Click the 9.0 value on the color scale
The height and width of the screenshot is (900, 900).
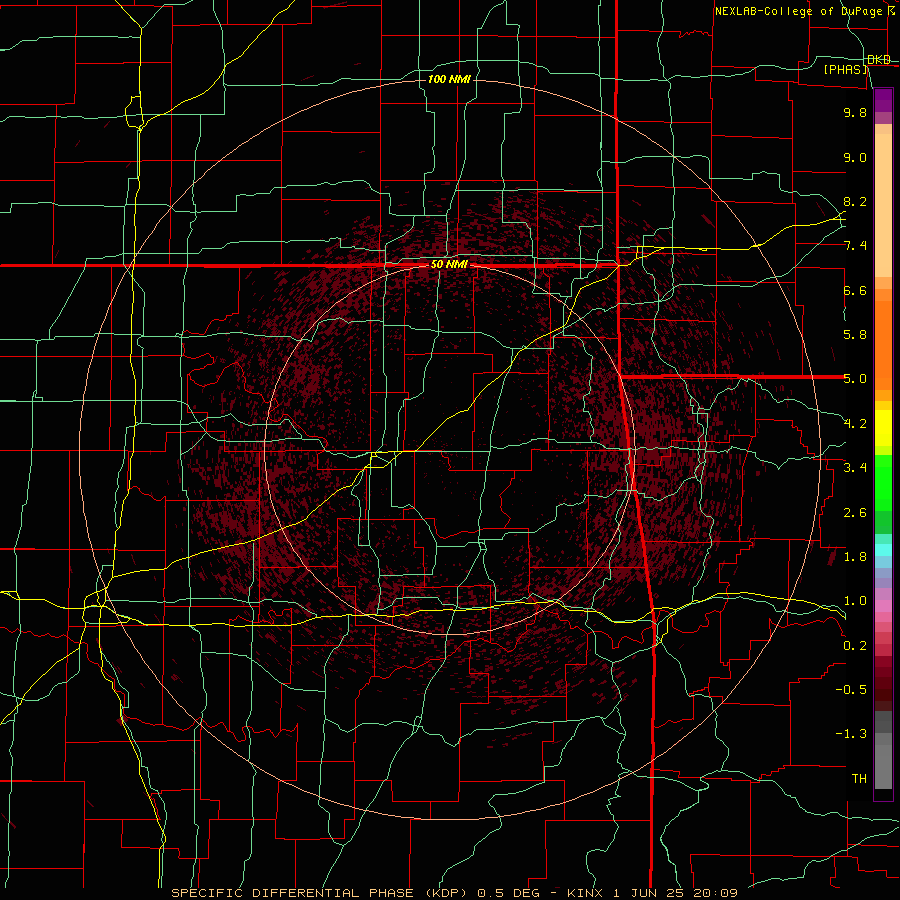pos(855,157)
